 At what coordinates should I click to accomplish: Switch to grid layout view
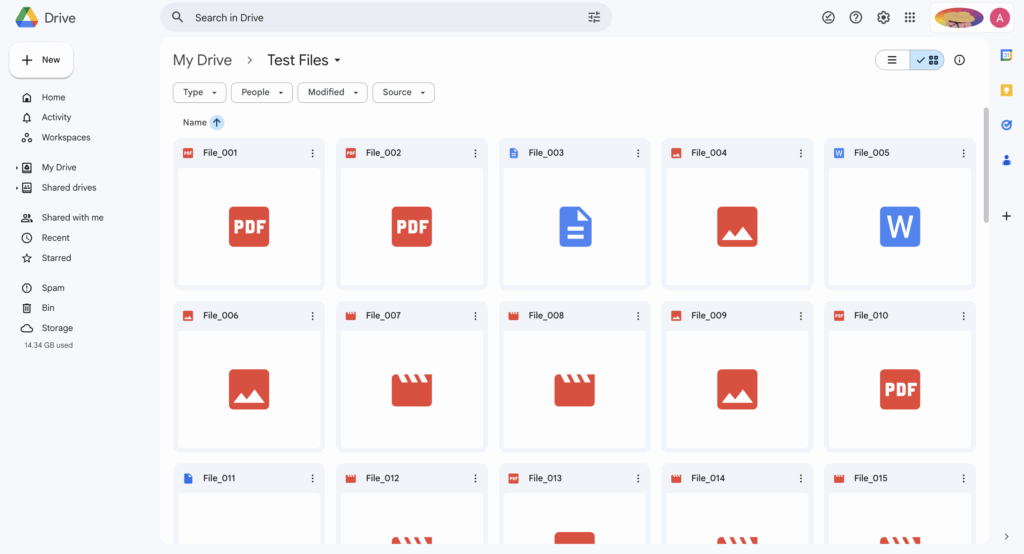pyautogui.click(x=927, y=60)
